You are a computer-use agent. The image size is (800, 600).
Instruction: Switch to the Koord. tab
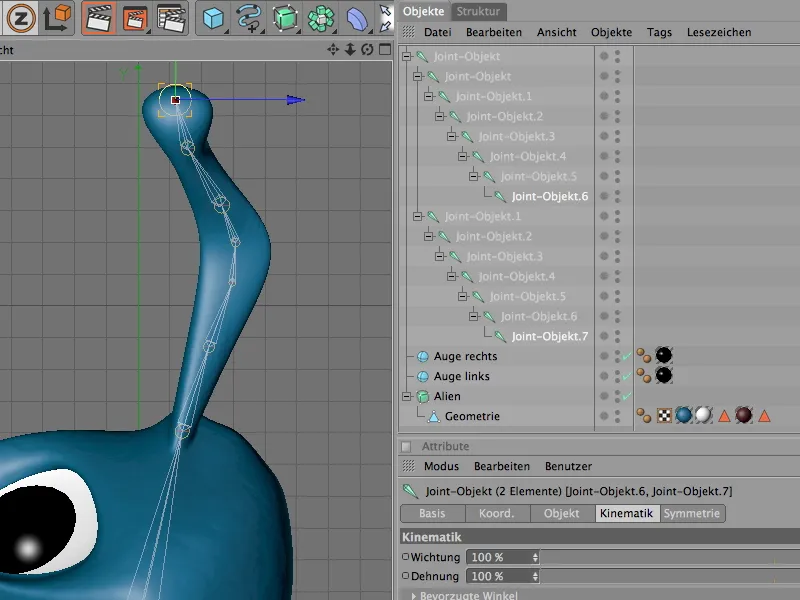tap(497, 513)
